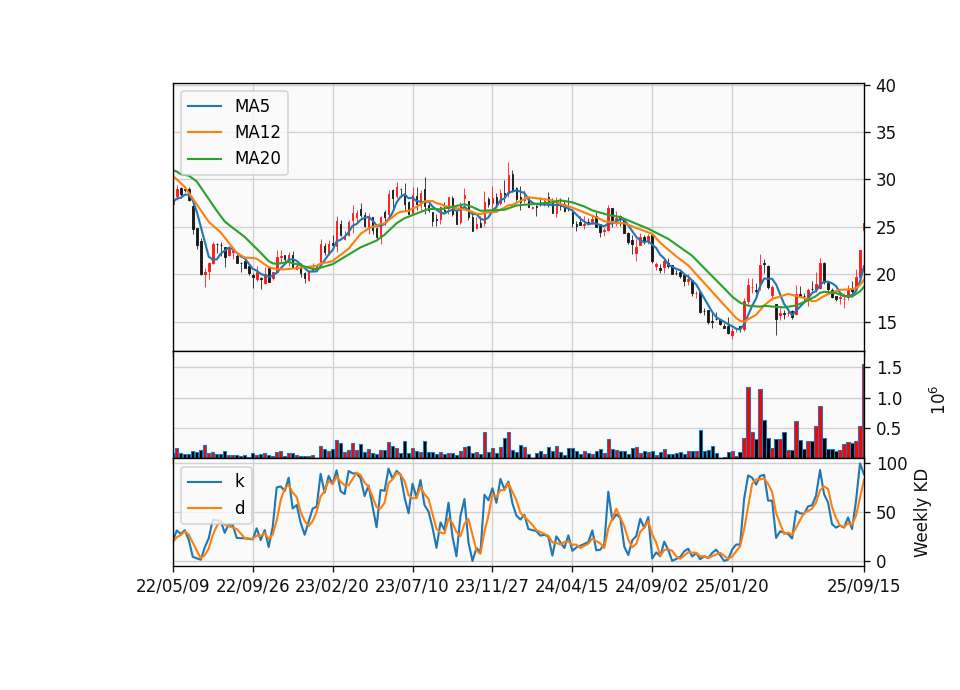This screenshot has height=690, width=960.
Task: Click the 23/02/20 date axis label
Action: point(332,586)
